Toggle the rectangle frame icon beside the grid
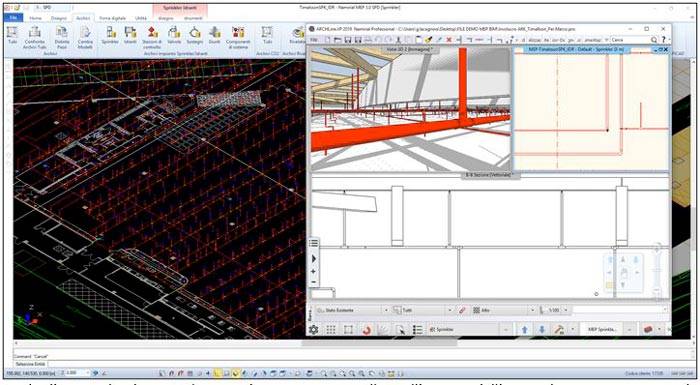Image resolution: width=700 pixels, height=385 pixels. coord(348,330)
